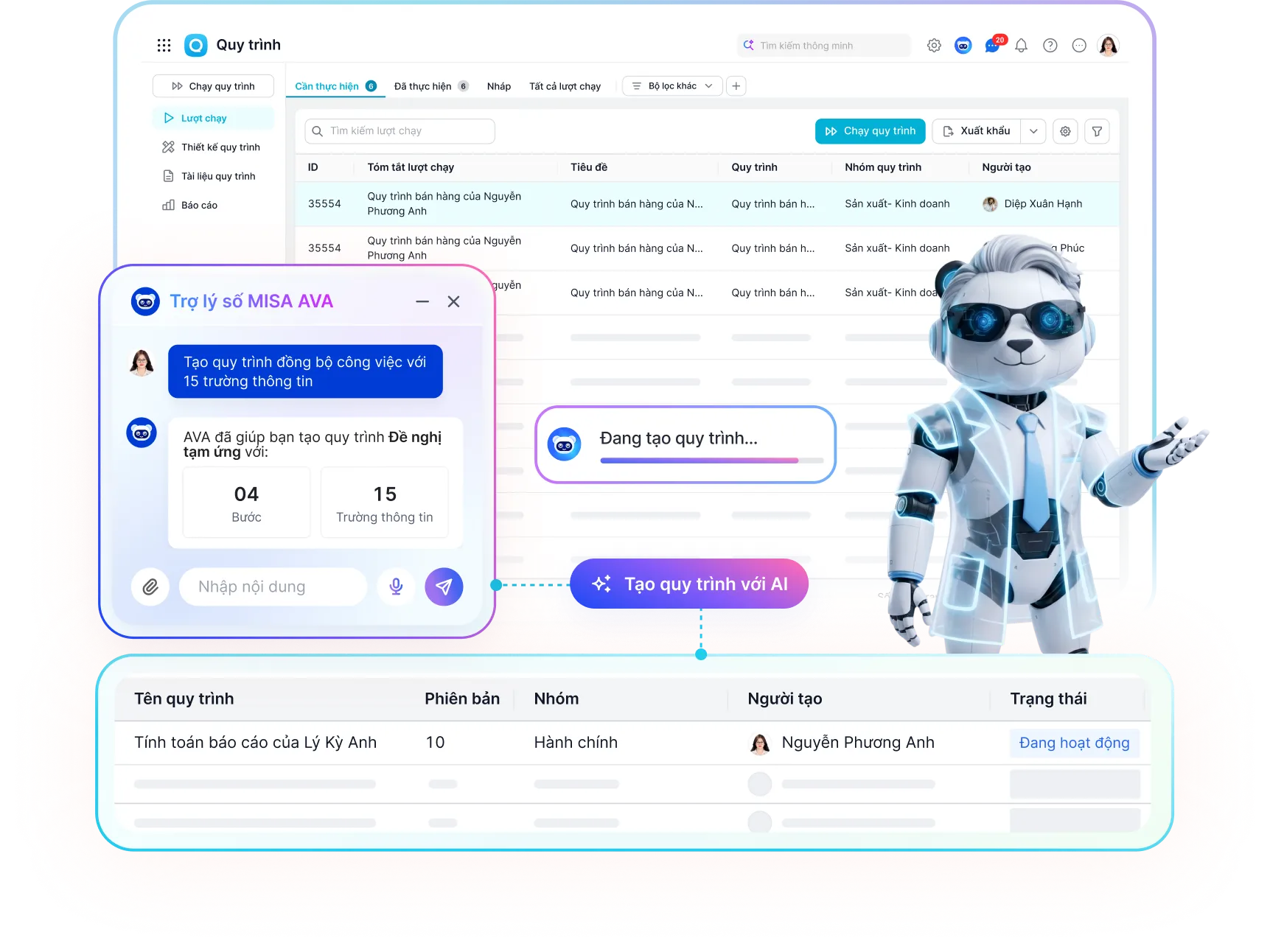Click Nguyễn Phương Anh creator cell

841,743
